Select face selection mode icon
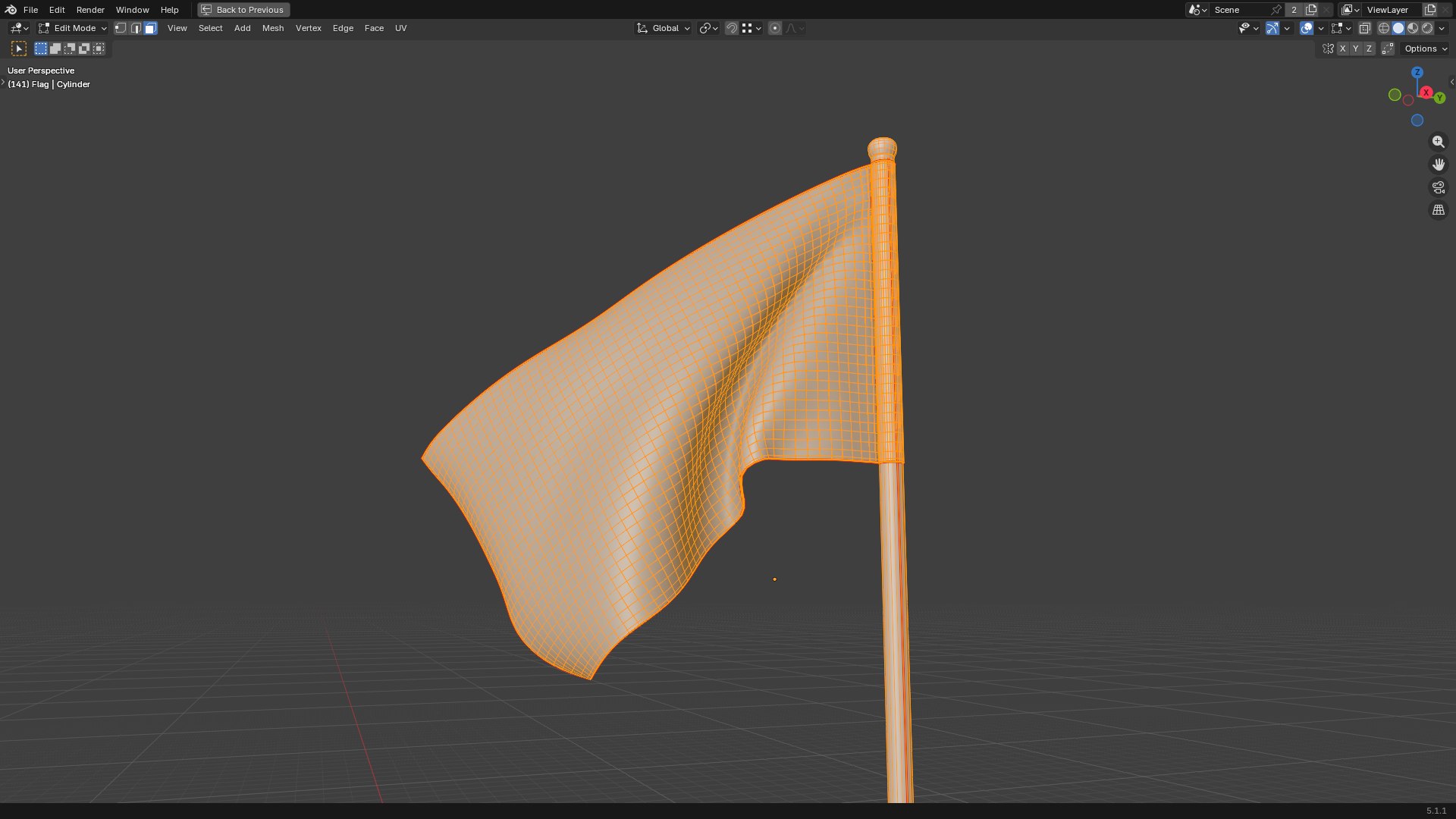Viewport: 1456px width, 819px height. tap(150, 28)
